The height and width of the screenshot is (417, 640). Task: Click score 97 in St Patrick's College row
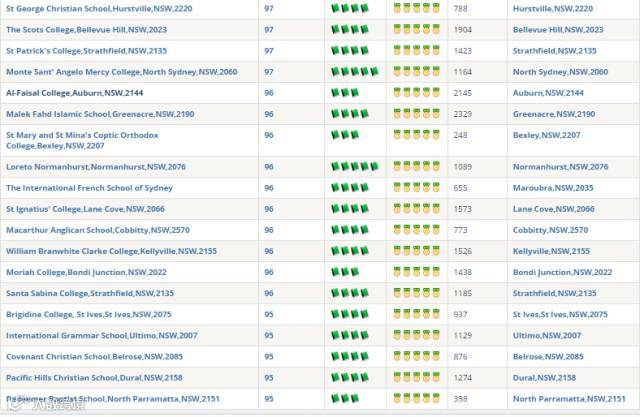(269, 51)
